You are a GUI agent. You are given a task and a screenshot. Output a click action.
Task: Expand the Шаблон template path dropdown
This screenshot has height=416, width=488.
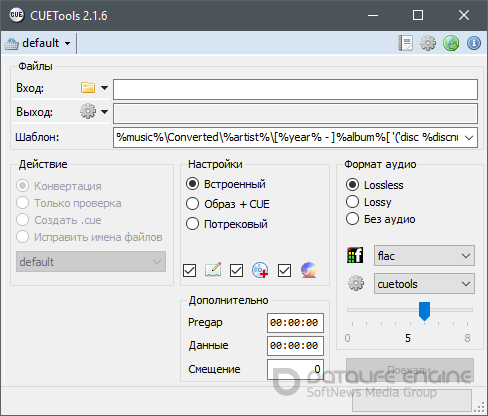(x=469, y=137)
